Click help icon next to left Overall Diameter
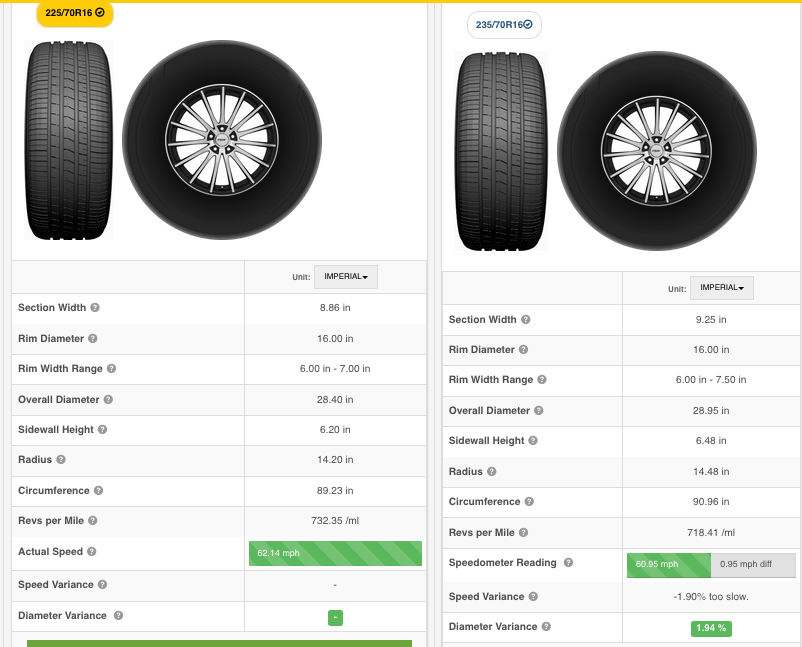 pos(109,400)
